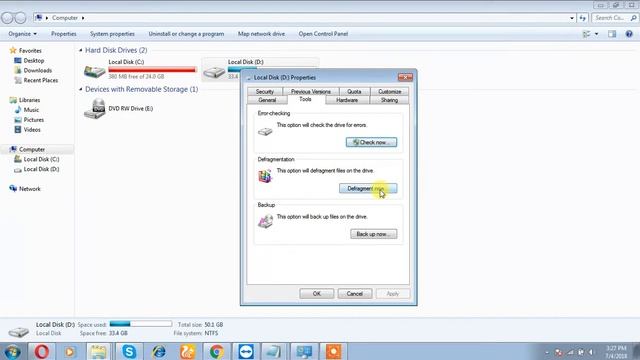The height and width of the screenshot is (360, 640).
Task: Toggle the preview pane icon
Action: tap(612, 34)
